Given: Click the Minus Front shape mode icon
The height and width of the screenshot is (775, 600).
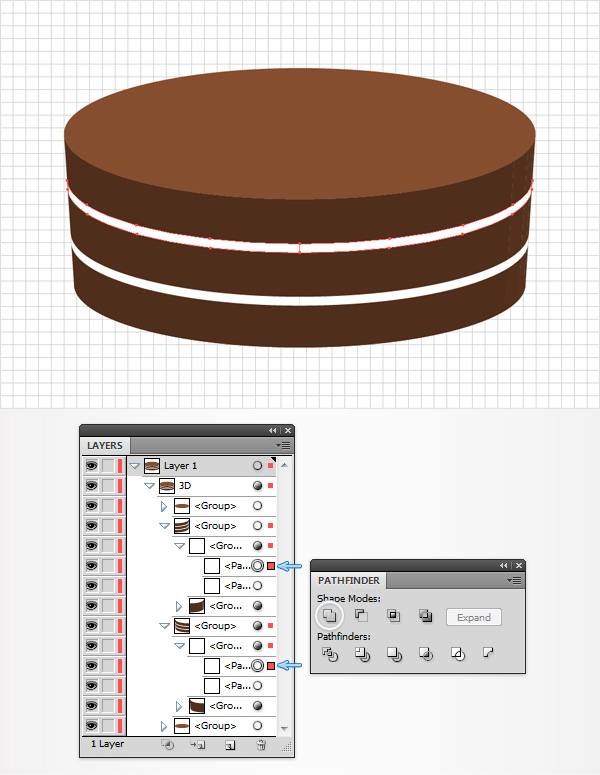Looking at the screenshot, I should pyautogui.click(x=361, y=615).
